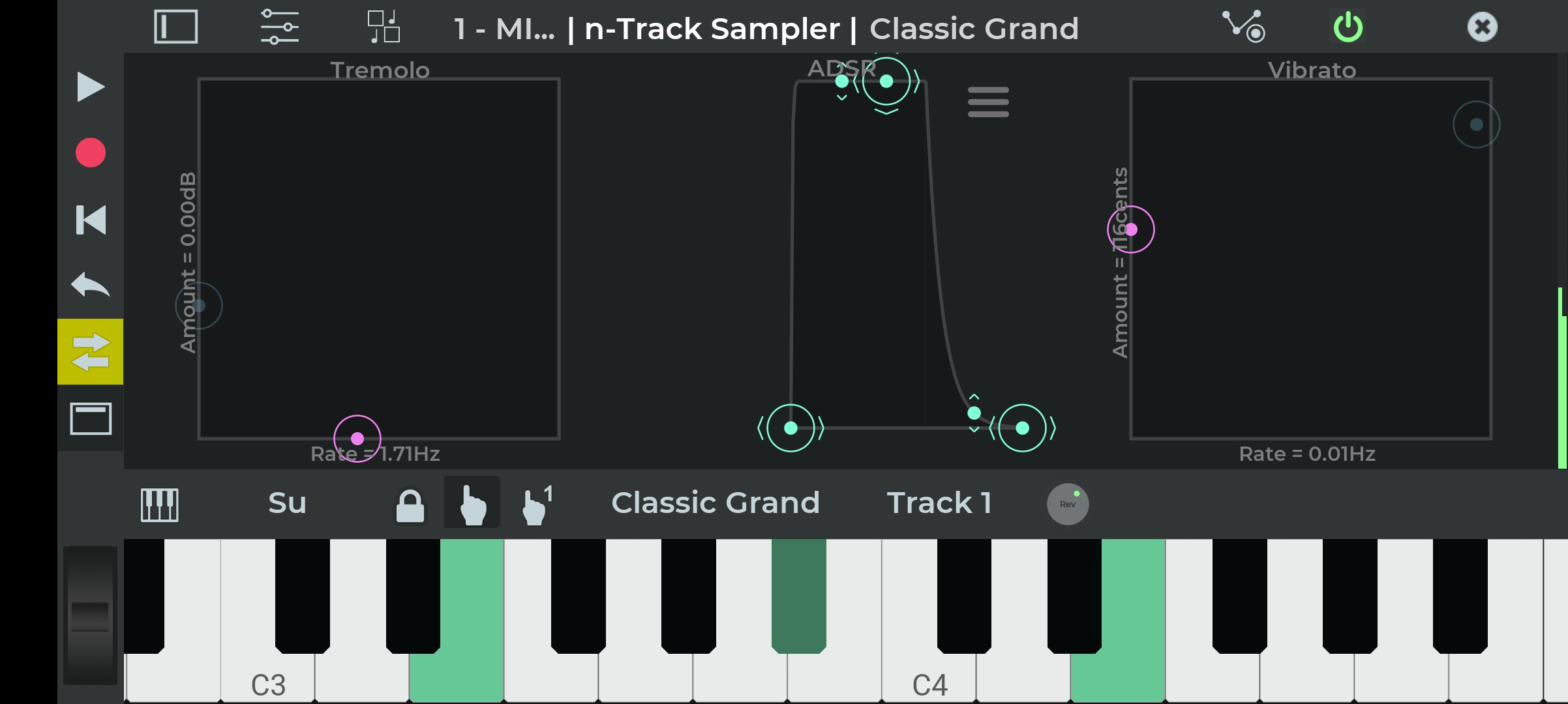Toggle the side panel icon in the header
This screenshot has height=704, width=1568.
(176, 27)
